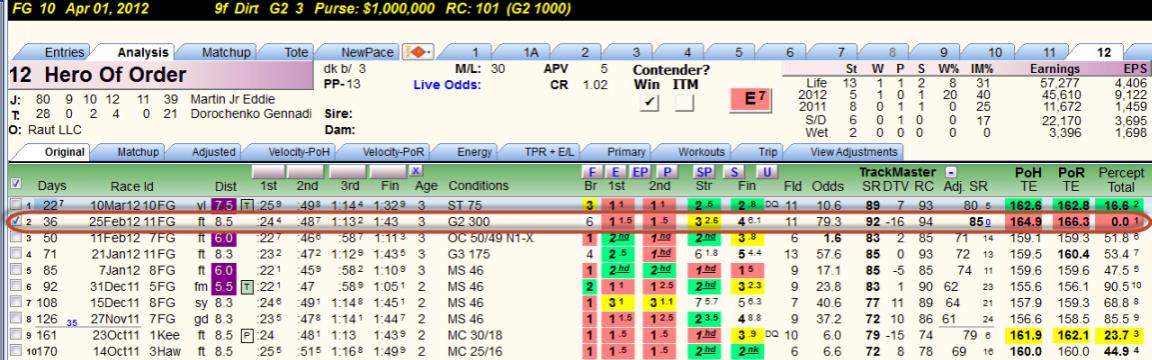Click the purple 5.5 distance cell

point(223,286)
